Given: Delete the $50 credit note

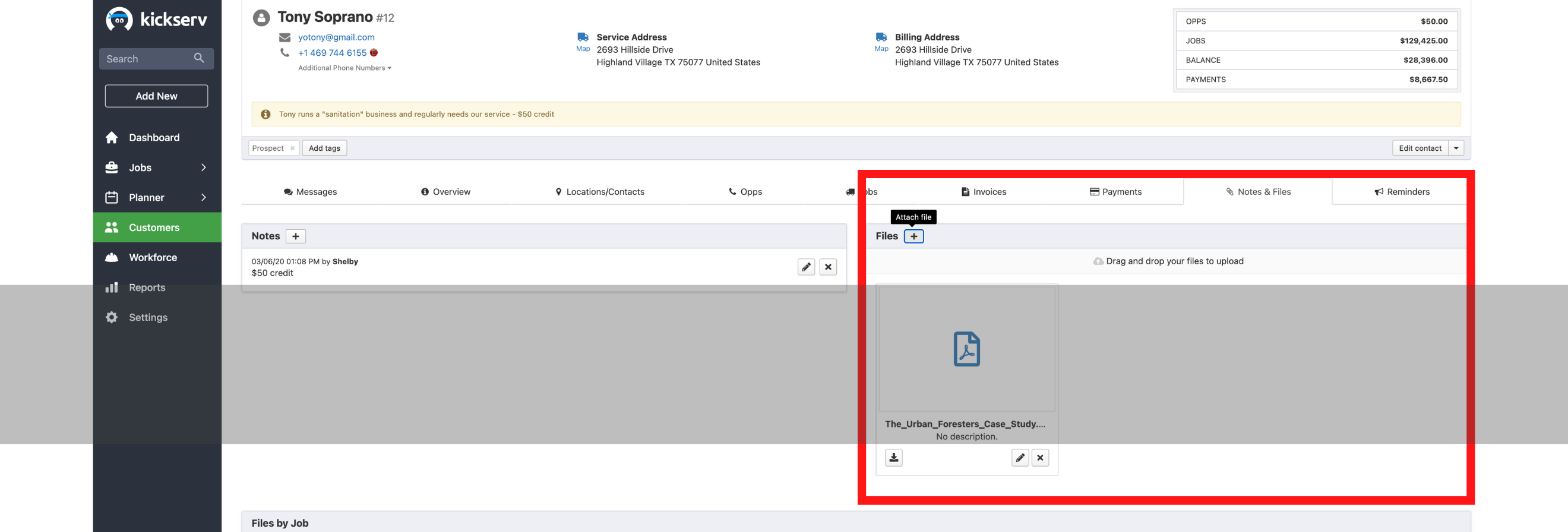Looking at the screenshot, I should [828, 267].
